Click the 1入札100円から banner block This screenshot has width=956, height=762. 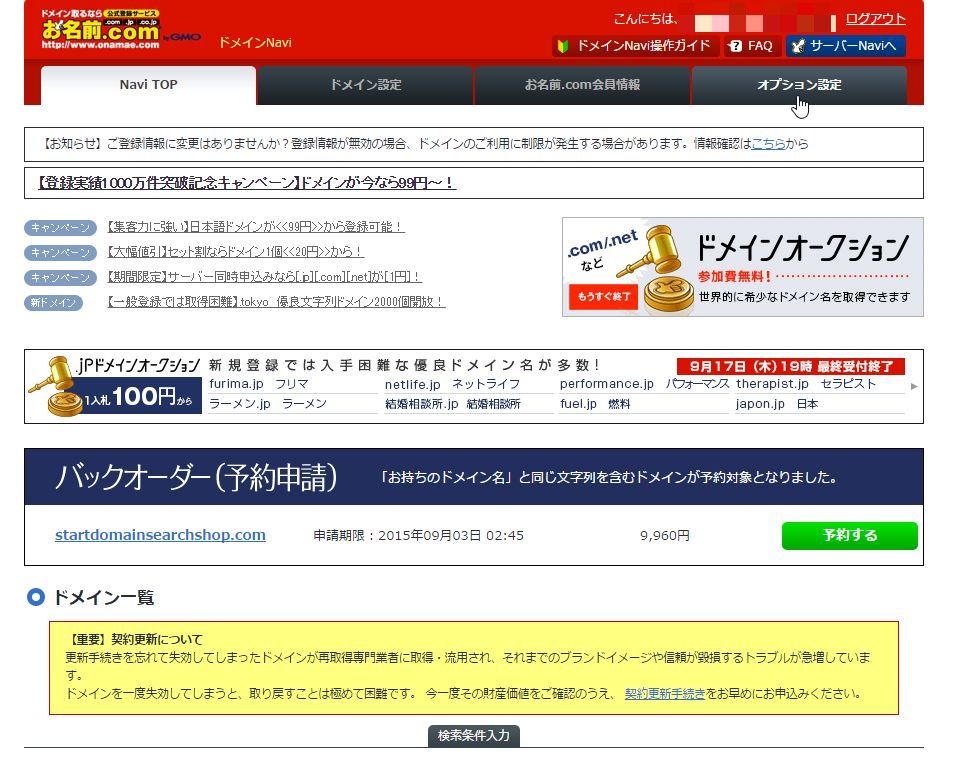tap(138, 396)
